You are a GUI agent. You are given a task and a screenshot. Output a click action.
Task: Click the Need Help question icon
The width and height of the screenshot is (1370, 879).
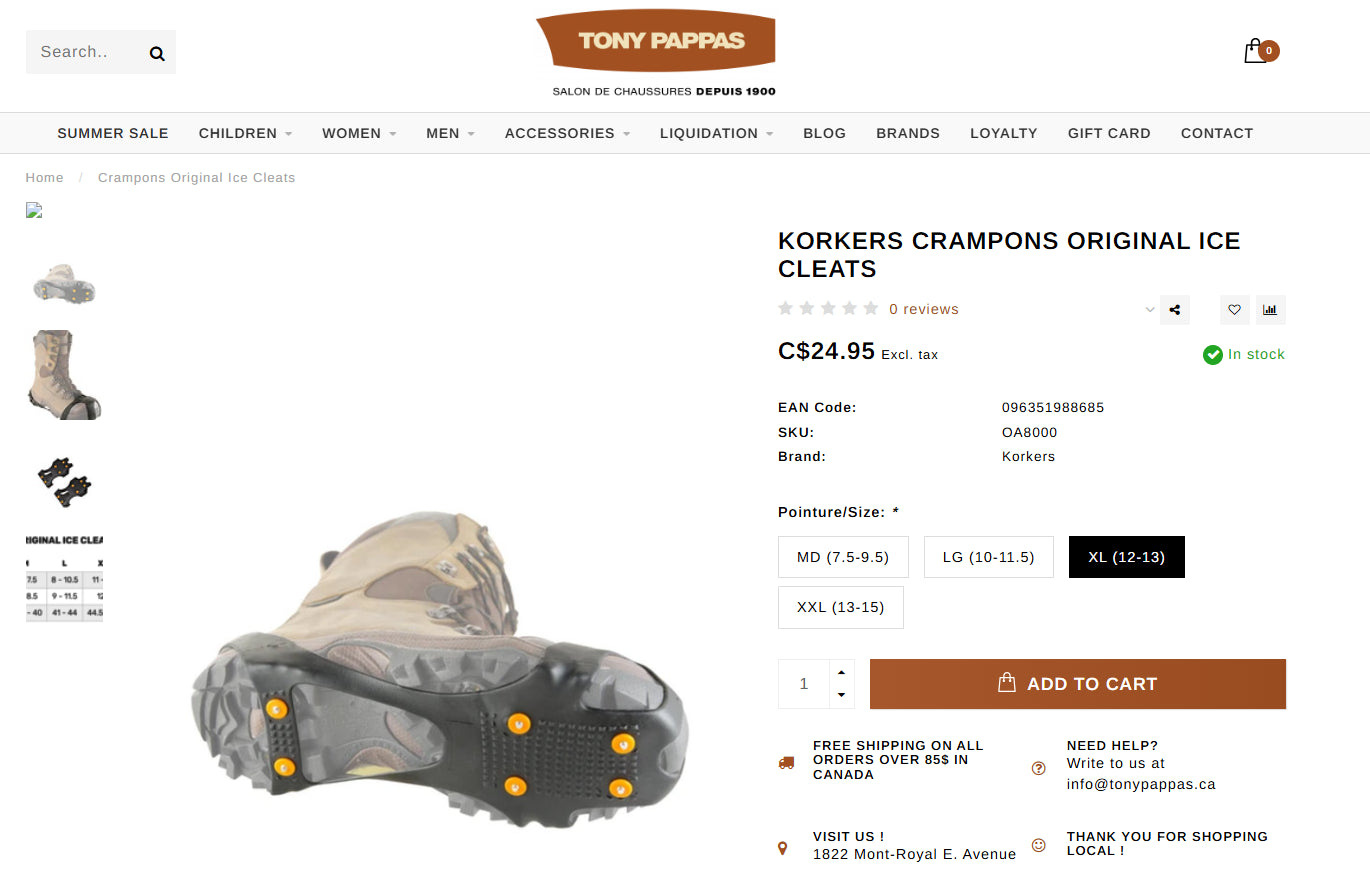pos(1038,768)
